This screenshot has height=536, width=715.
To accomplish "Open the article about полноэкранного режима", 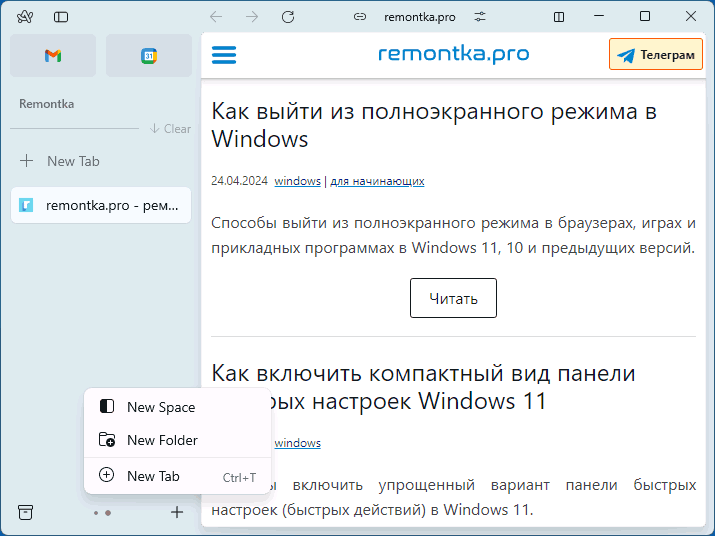I will coord(434,125).
